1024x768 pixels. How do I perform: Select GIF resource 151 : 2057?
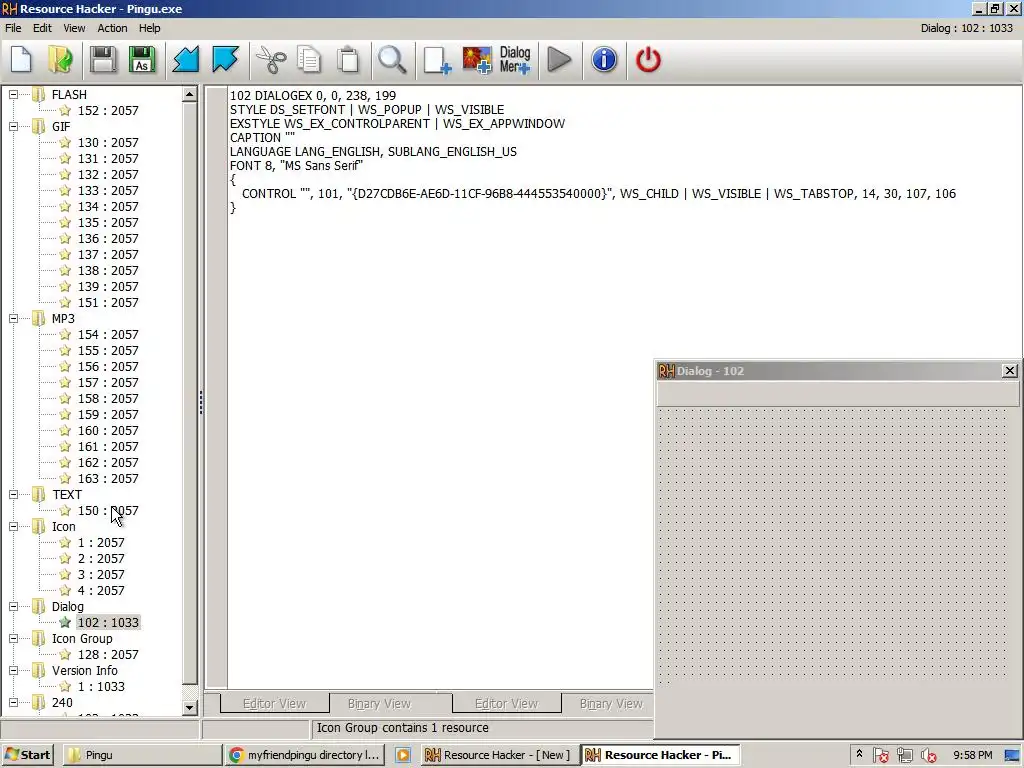click(108, 302)
